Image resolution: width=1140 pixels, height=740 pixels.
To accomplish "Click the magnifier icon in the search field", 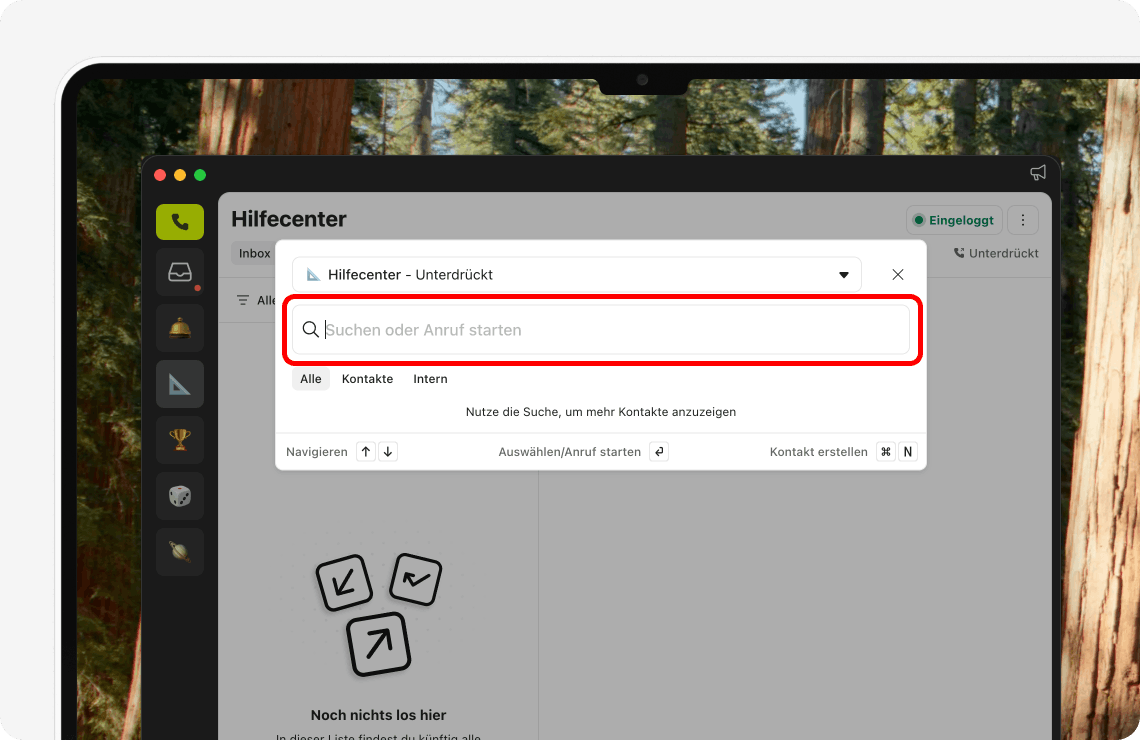I will [311, 329].
